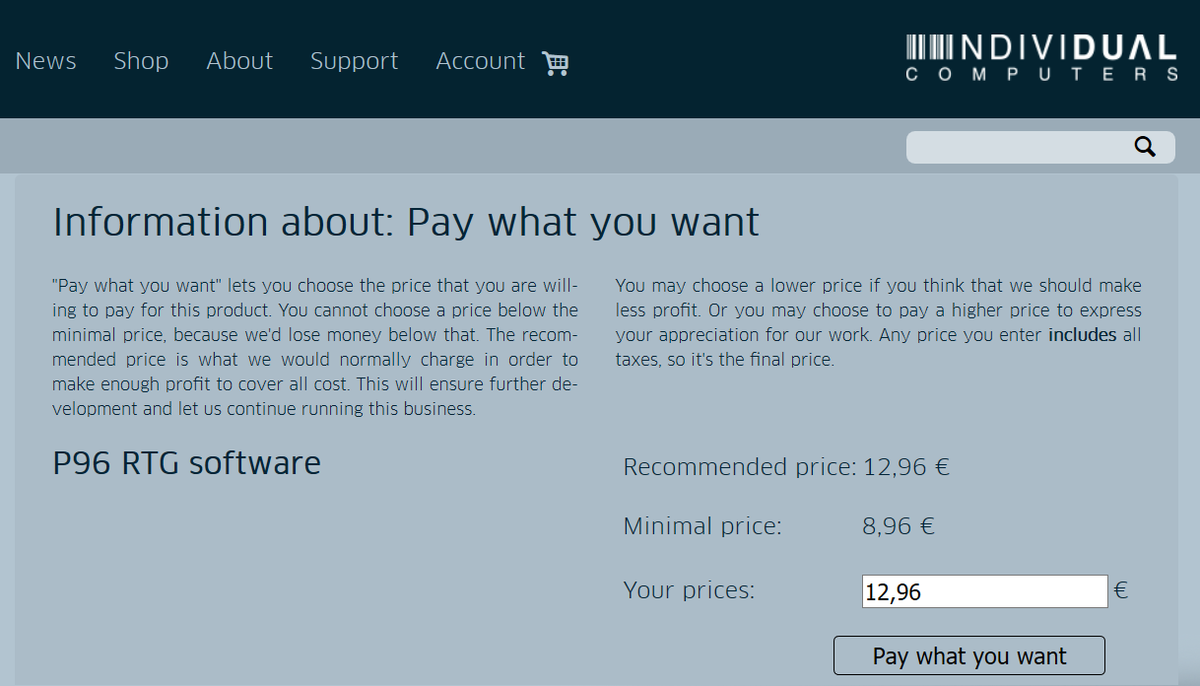Click the P96 RTG software title
The width and height of the screenshot is (1200, 686).
[186, 464]
